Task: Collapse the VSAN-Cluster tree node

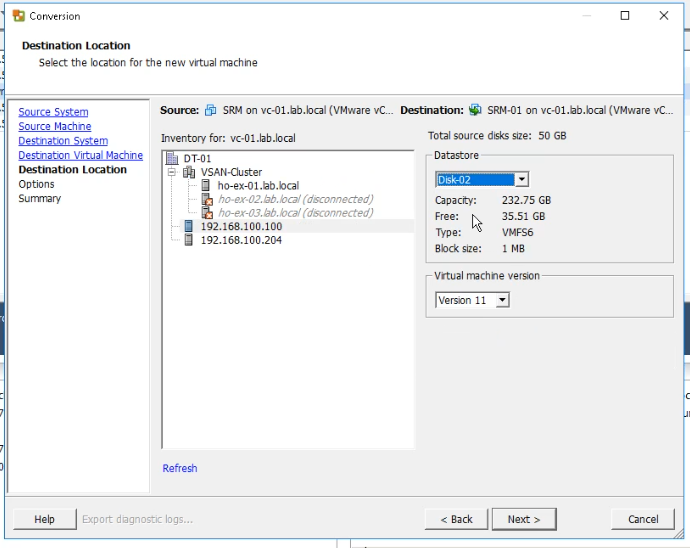Action: click(172, 172)
